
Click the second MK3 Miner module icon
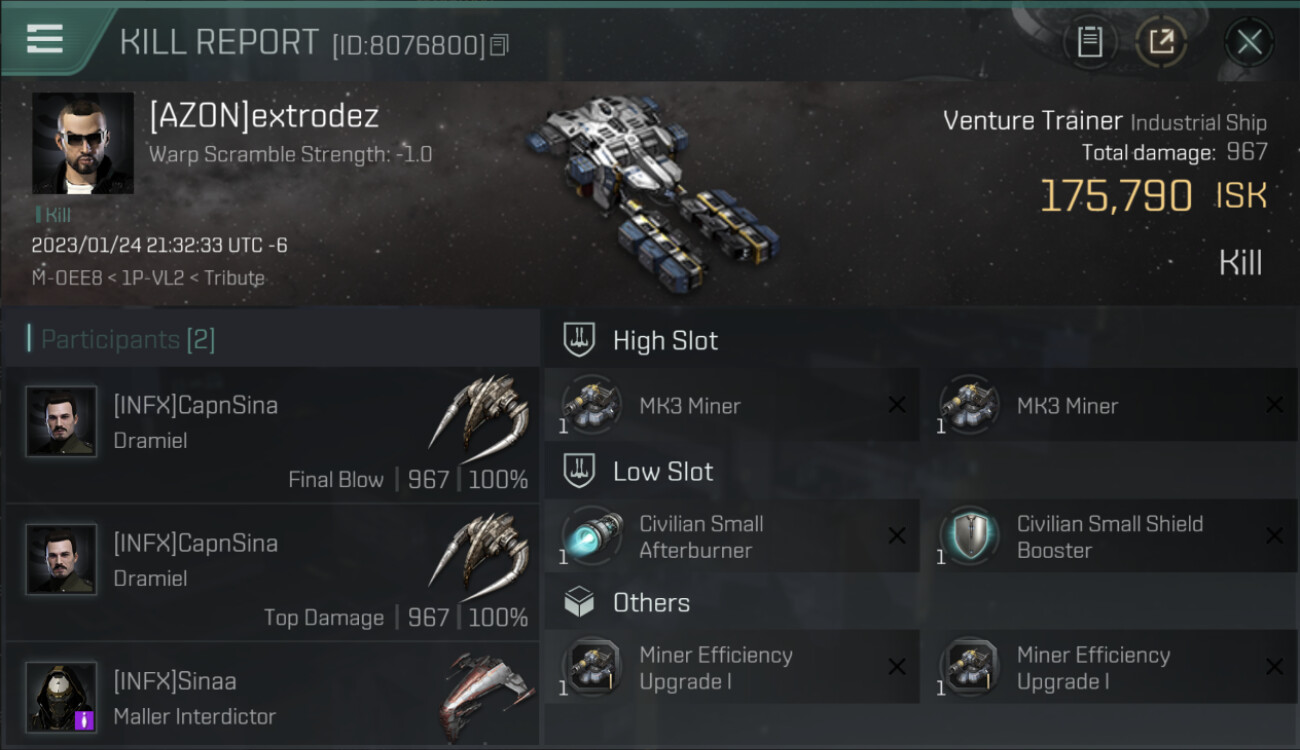pos(968,405)
